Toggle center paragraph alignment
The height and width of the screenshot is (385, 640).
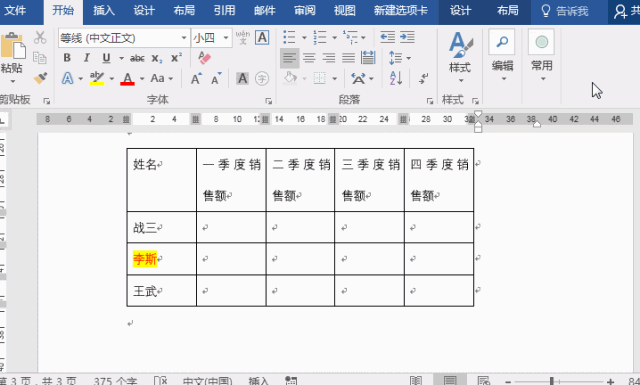(309, 58)
